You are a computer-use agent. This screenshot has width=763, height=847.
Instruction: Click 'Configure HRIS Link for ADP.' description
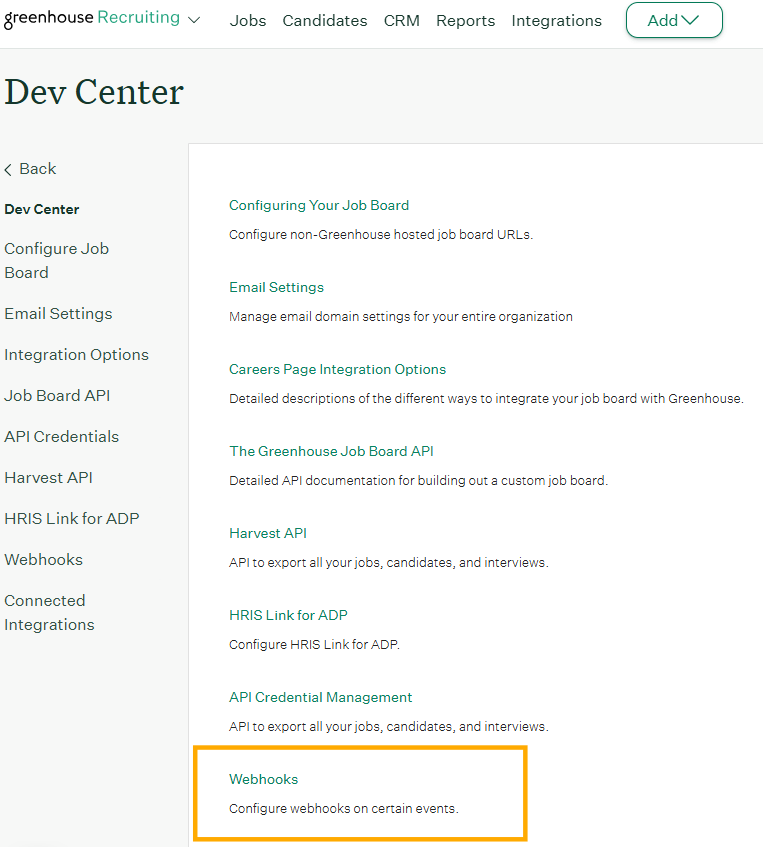point(314,644)
